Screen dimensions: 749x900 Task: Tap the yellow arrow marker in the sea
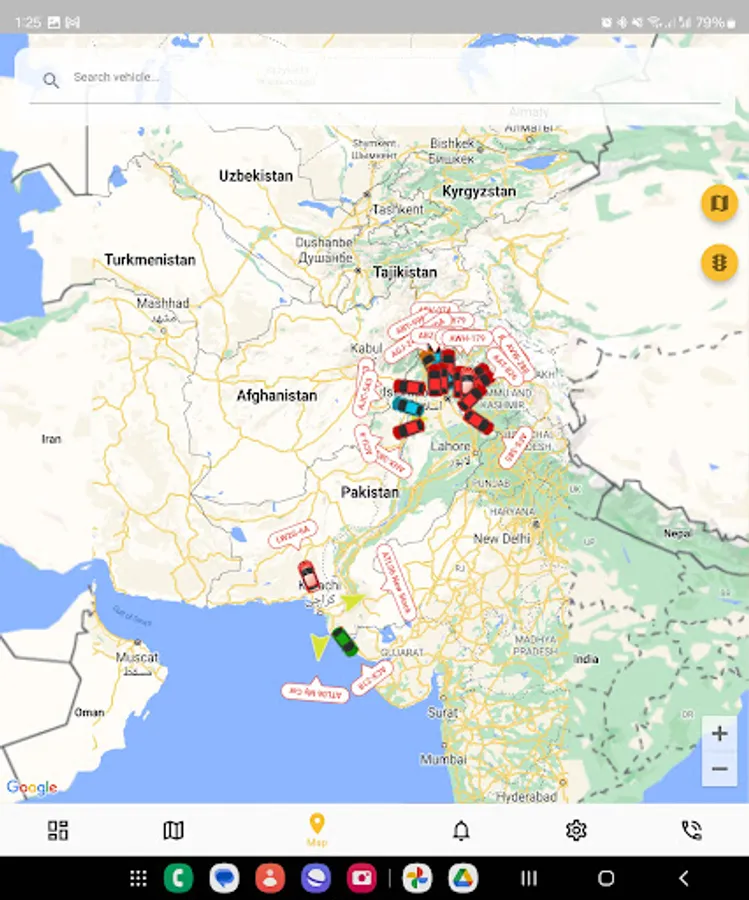point(319,647)
